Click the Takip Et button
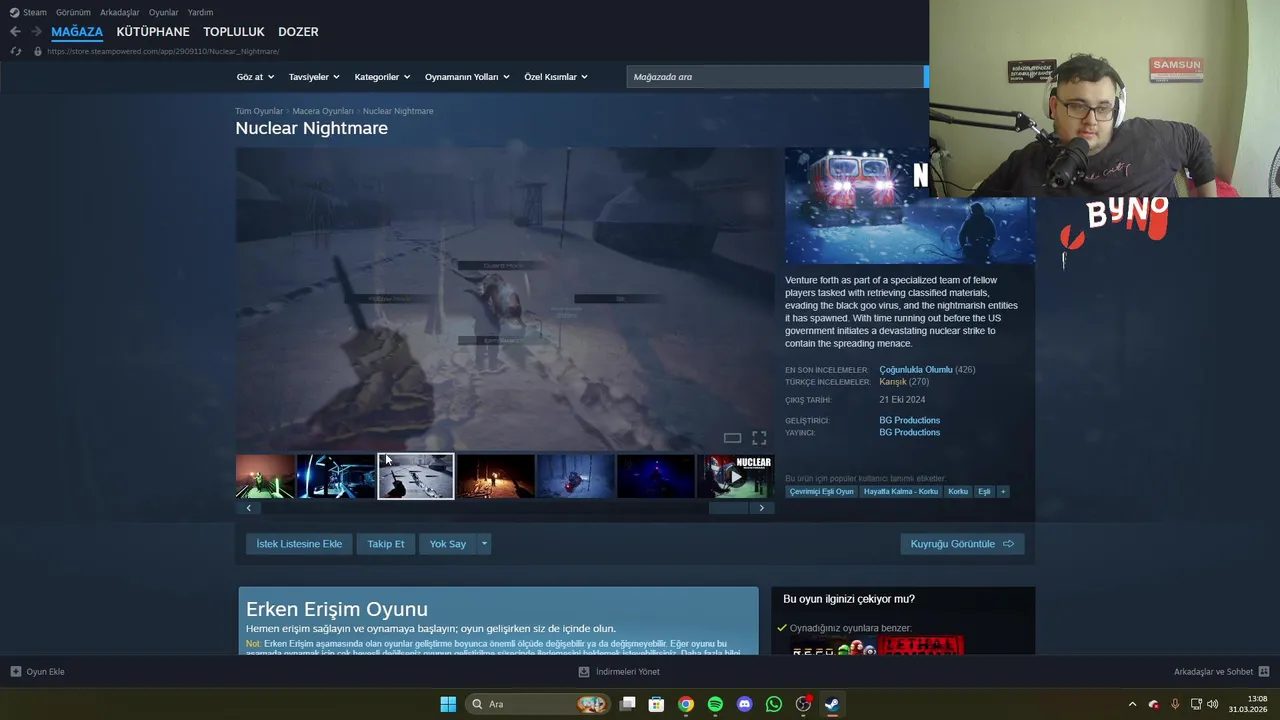Screen dimensions: 1280x720 coord(386,544)
